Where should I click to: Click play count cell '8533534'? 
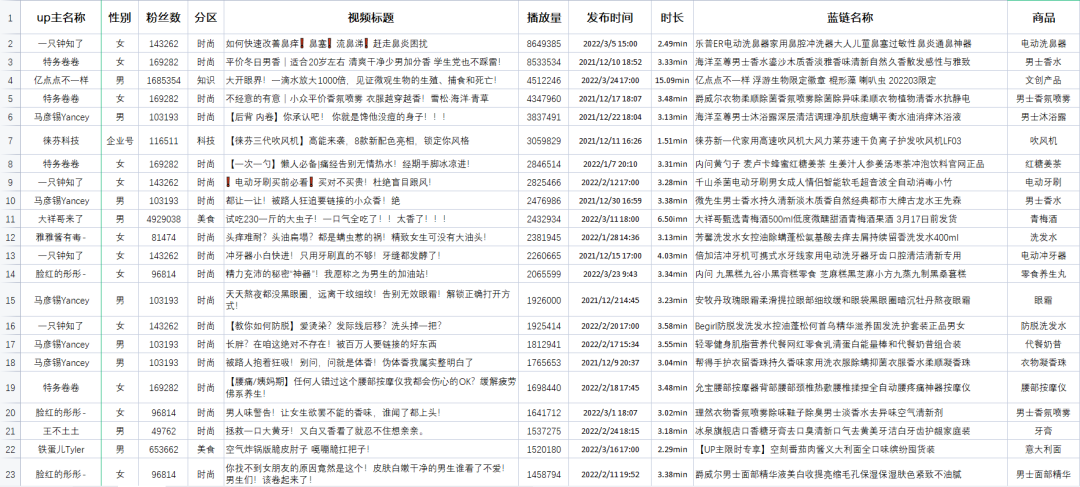point(543,62)
